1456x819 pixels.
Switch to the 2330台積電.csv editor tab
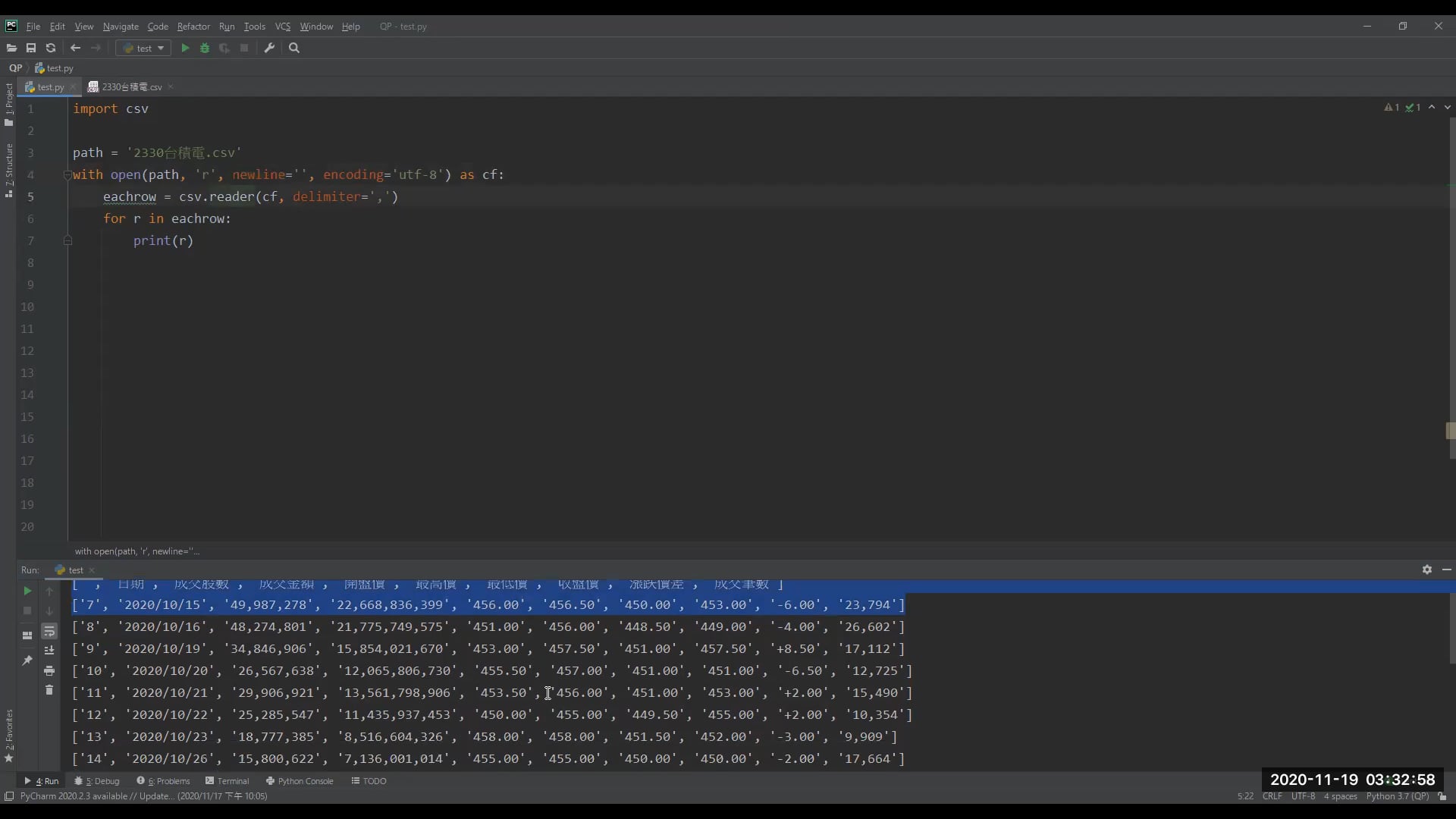pos(131,87)
